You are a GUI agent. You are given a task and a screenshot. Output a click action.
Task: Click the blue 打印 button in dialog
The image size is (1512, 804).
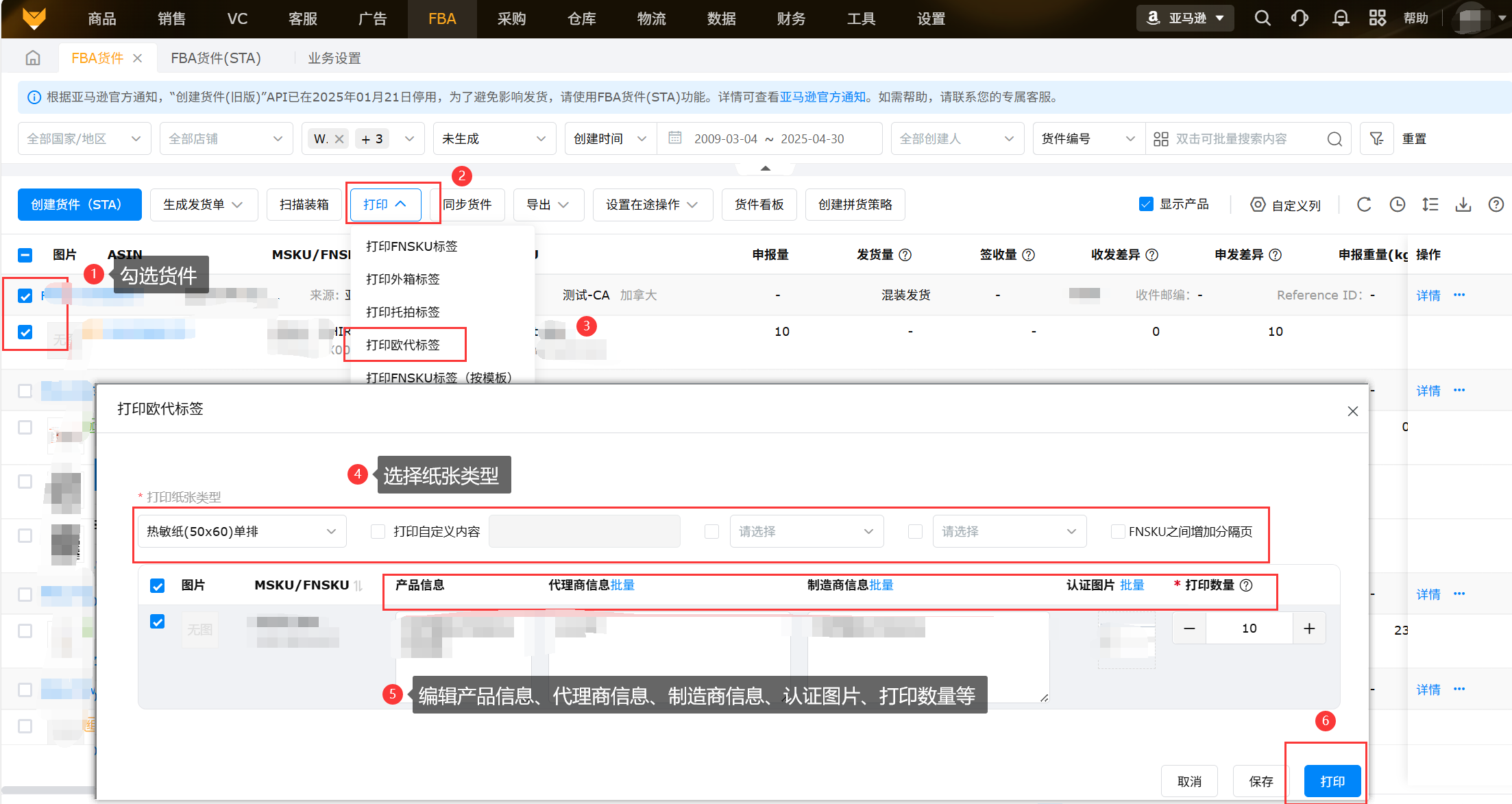coord(1332,781)
